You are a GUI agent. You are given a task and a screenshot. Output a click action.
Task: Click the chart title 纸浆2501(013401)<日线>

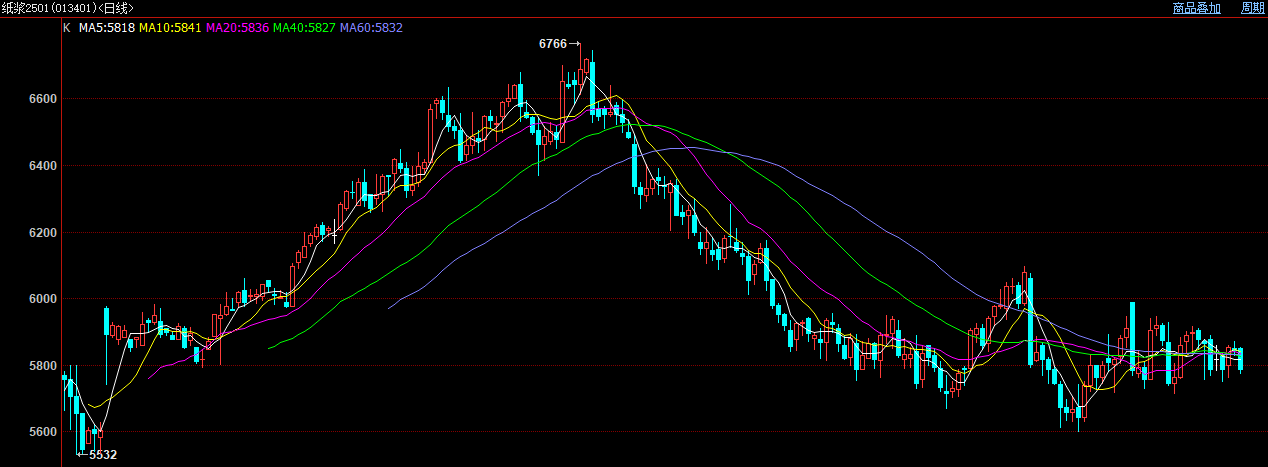click(x=67, y=8)
